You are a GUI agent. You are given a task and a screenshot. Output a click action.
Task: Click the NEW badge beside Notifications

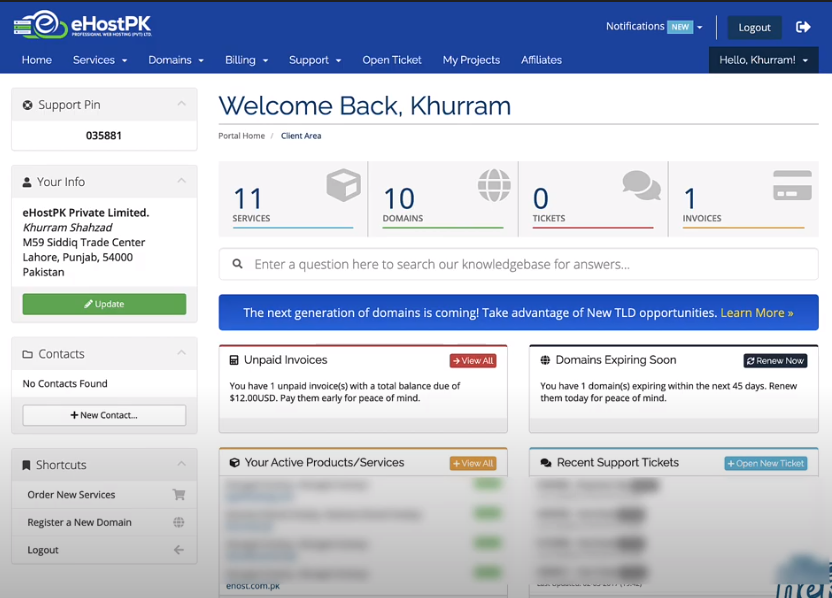(680, 27)
